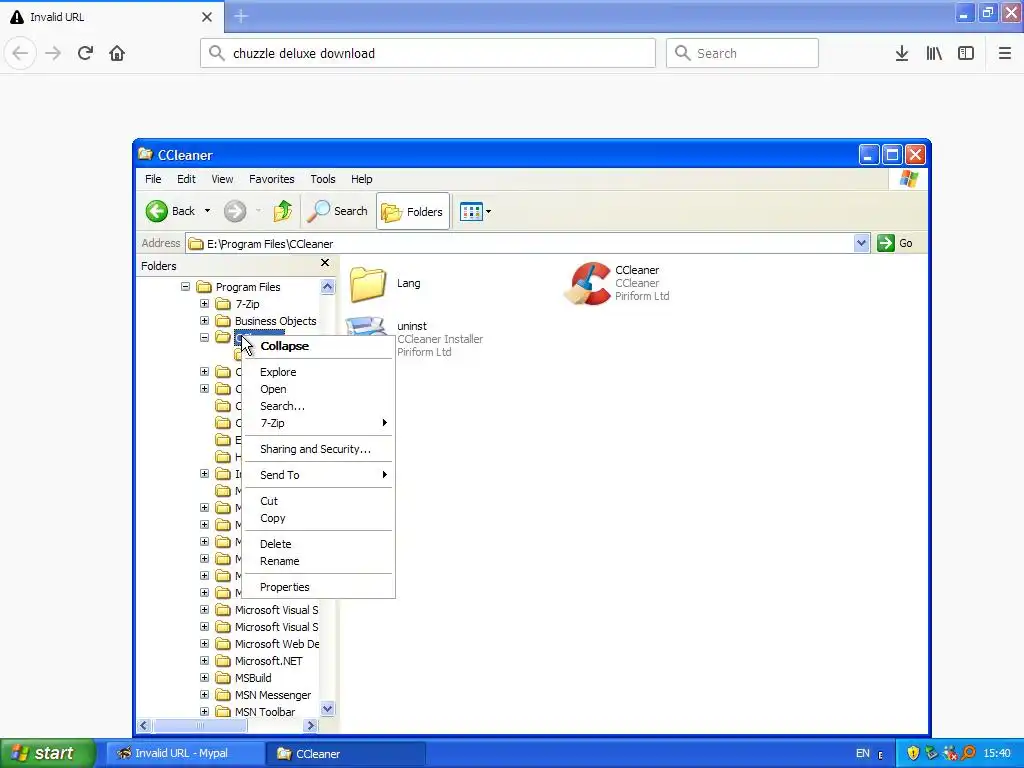Open Explorer Search magnifier button
Image resolution: width=1024 pixels, height=768 pixels.
(x=337, y=211)
